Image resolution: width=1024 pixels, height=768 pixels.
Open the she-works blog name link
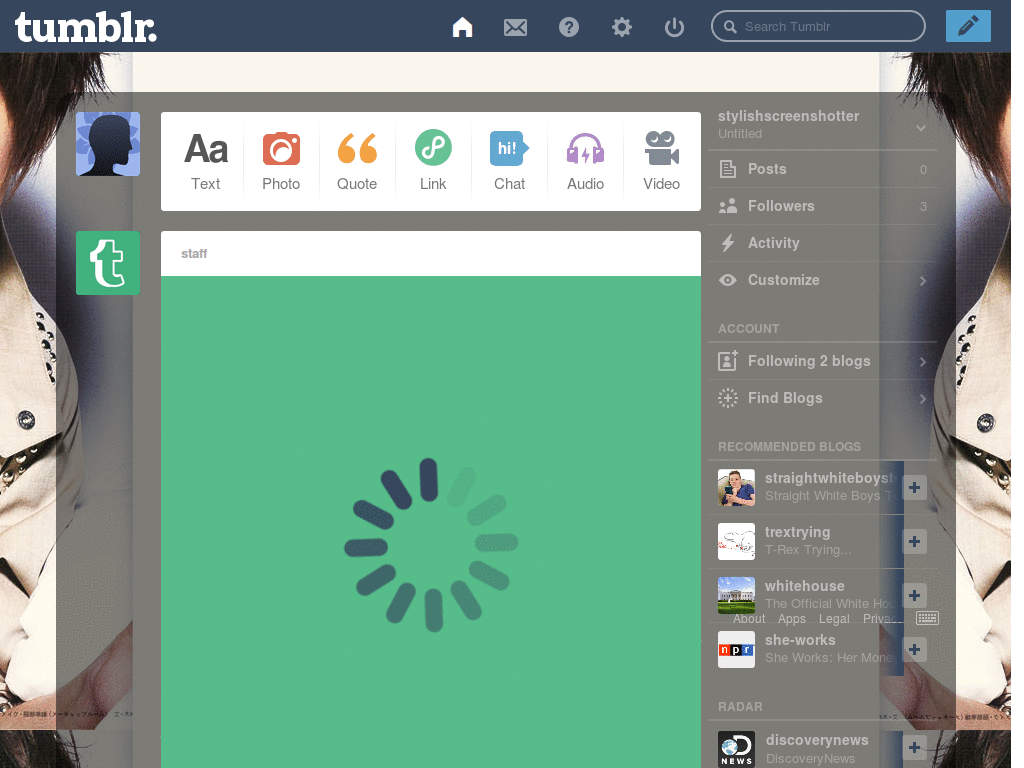[x=800, y=640]
